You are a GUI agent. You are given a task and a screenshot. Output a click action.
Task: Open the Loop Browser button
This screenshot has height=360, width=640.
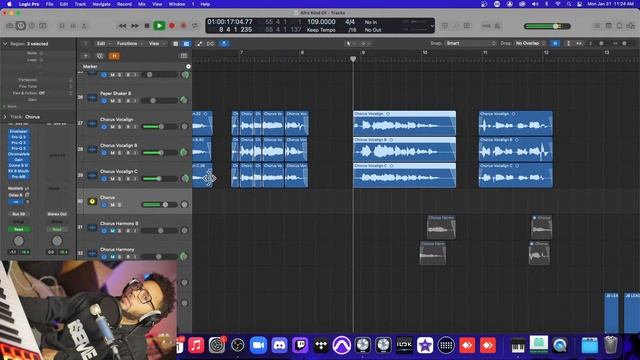[x=619, y=26]
